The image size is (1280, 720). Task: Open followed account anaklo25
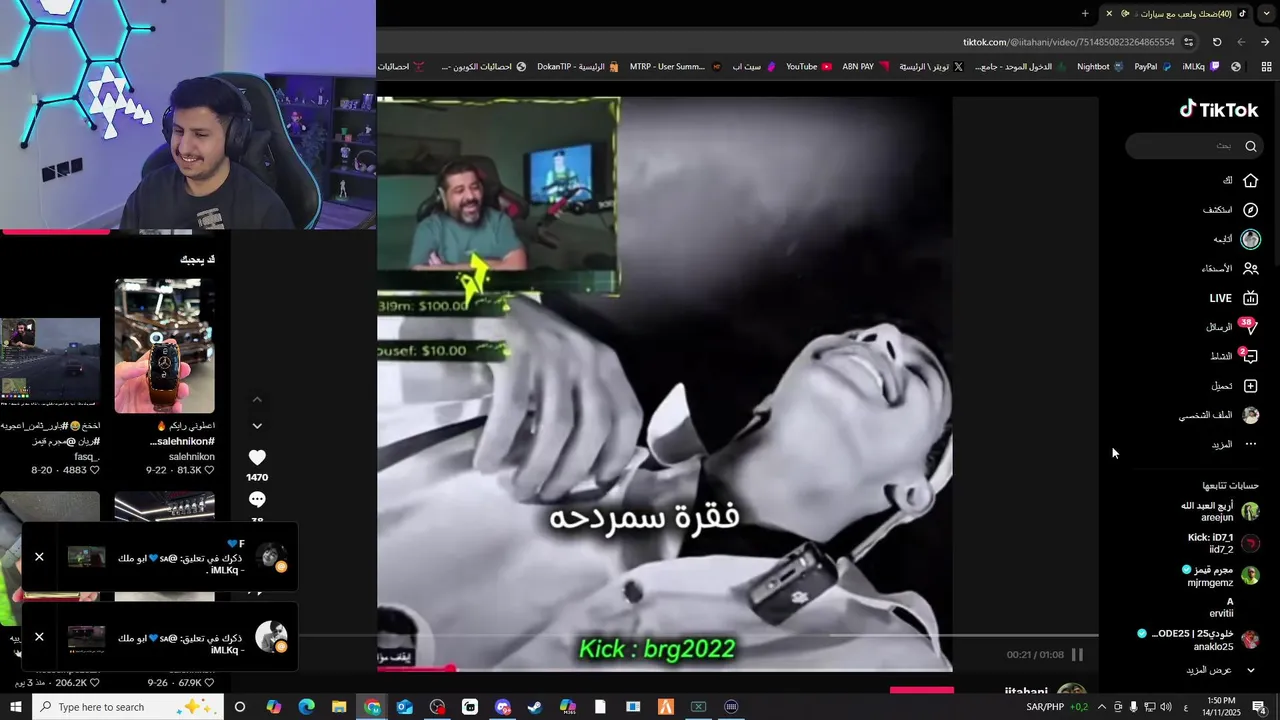point(1200,640)
